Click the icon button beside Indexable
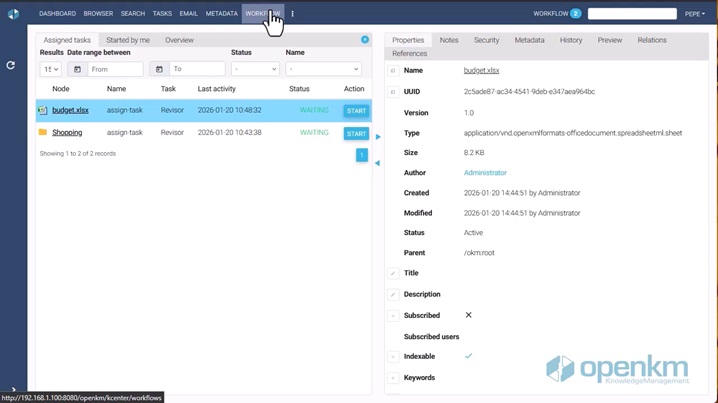This screenshot has width=718, height=403. pyautogui.click(x=393, y=357)
